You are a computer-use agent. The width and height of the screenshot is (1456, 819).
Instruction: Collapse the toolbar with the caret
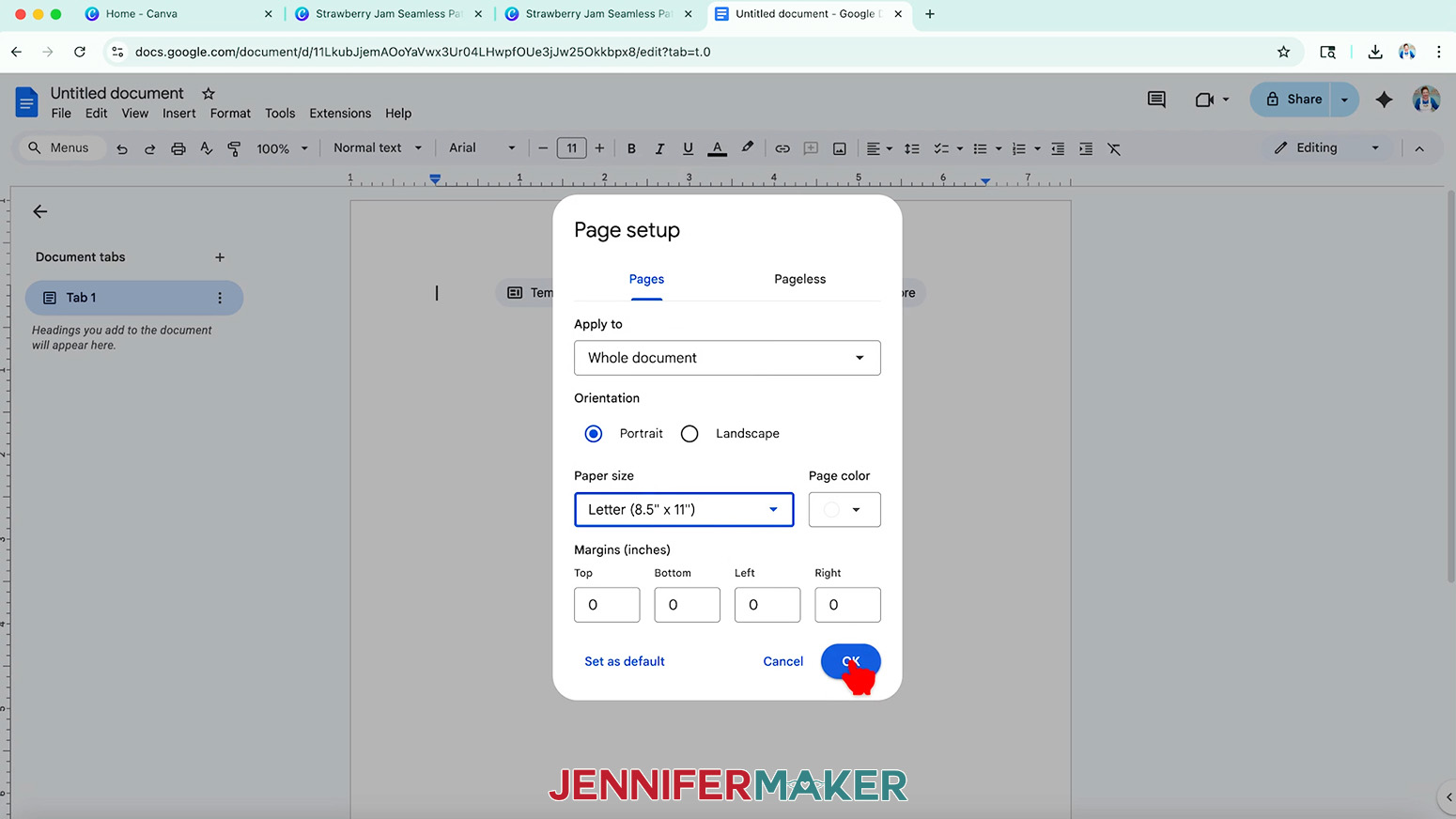click(1419, 148)
